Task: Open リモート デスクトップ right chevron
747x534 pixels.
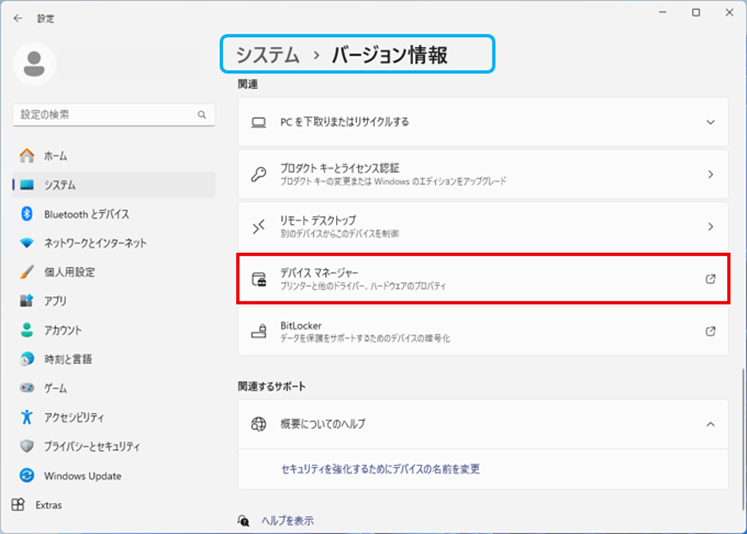Action: point(710,227)
